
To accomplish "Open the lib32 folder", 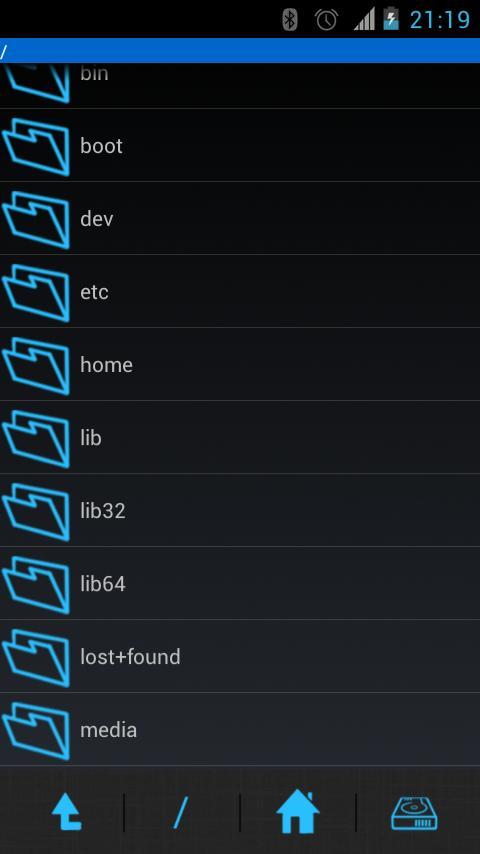I will click(x=240, y=510).
